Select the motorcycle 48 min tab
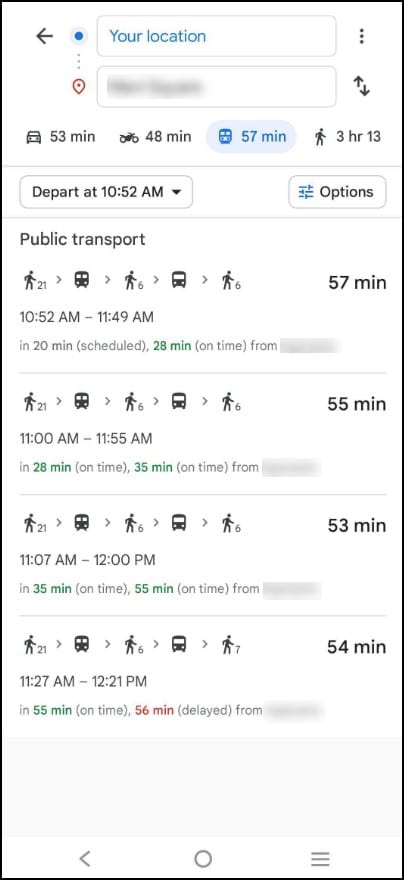404x880 pixels. tap(155, 136)
